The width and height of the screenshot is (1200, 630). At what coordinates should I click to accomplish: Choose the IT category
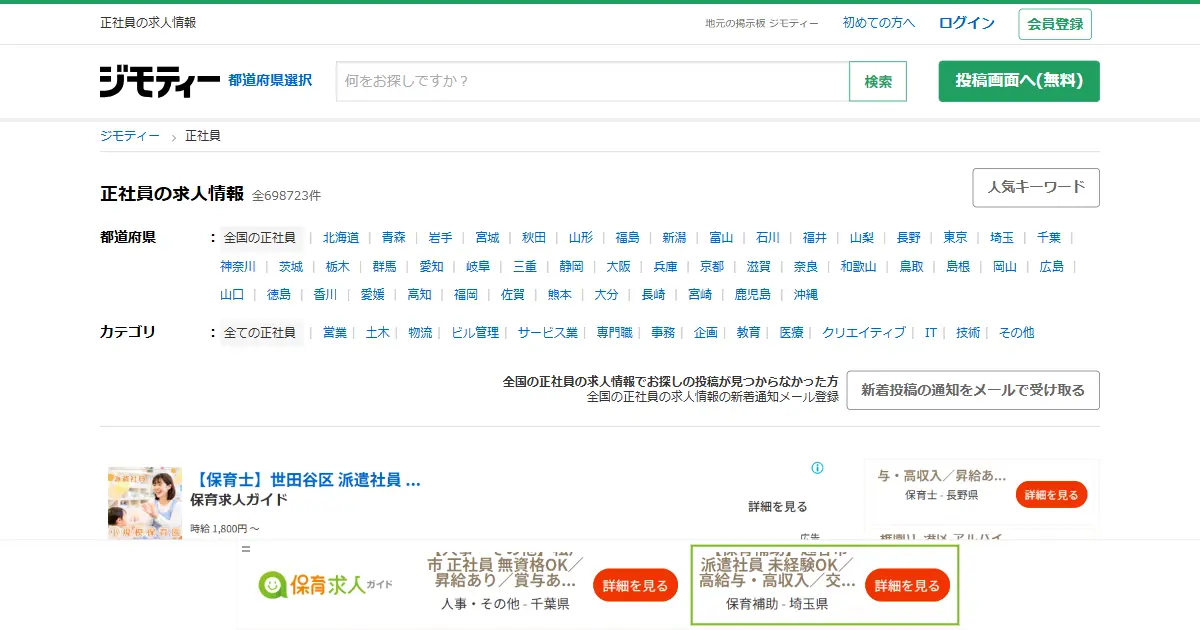coord(931,333)
